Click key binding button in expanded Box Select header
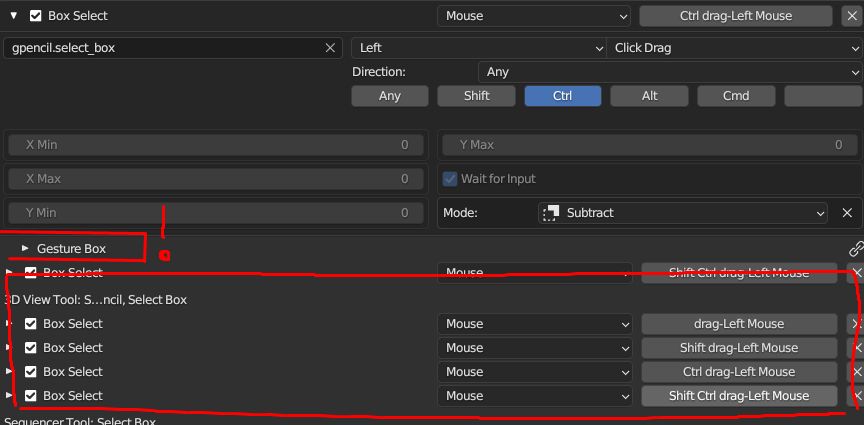 (735, 16)
